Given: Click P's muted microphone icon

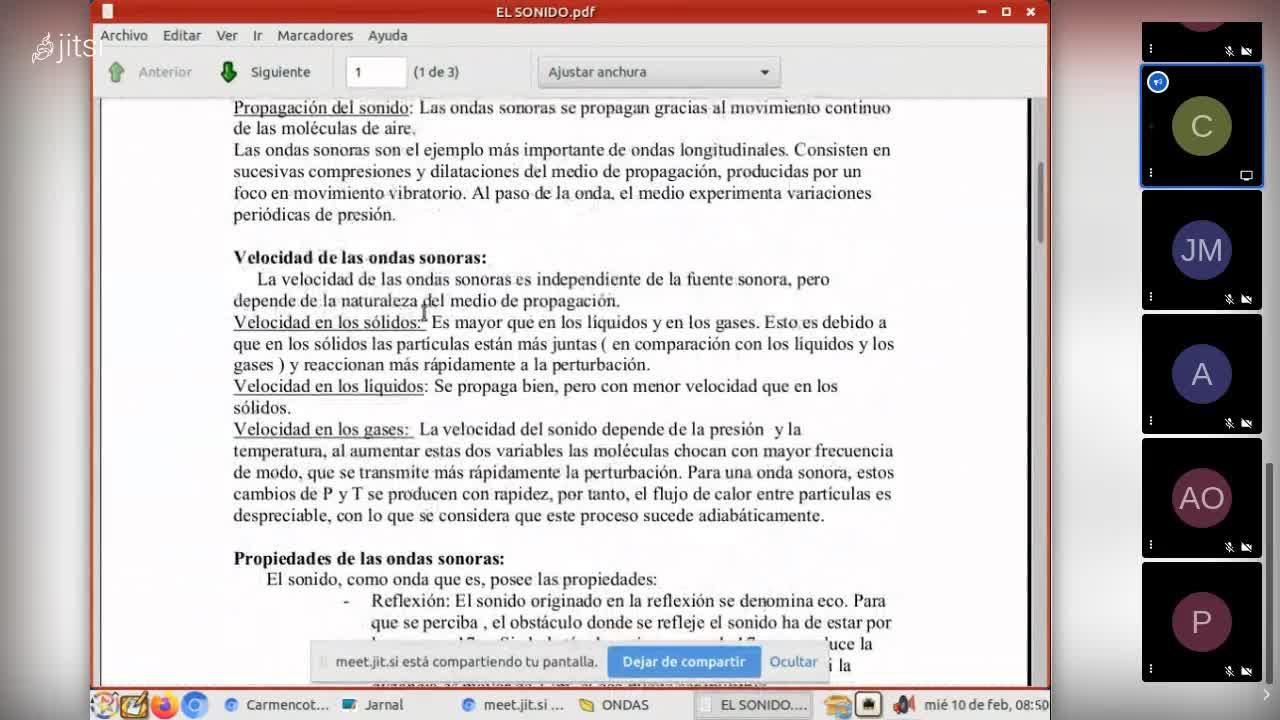Looking at the screenshot, I should pos(1230,671).
